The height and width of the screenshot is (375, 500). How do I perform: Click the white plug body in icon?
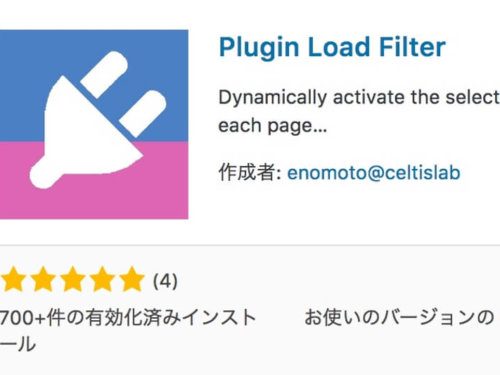(x=90, y=128)
